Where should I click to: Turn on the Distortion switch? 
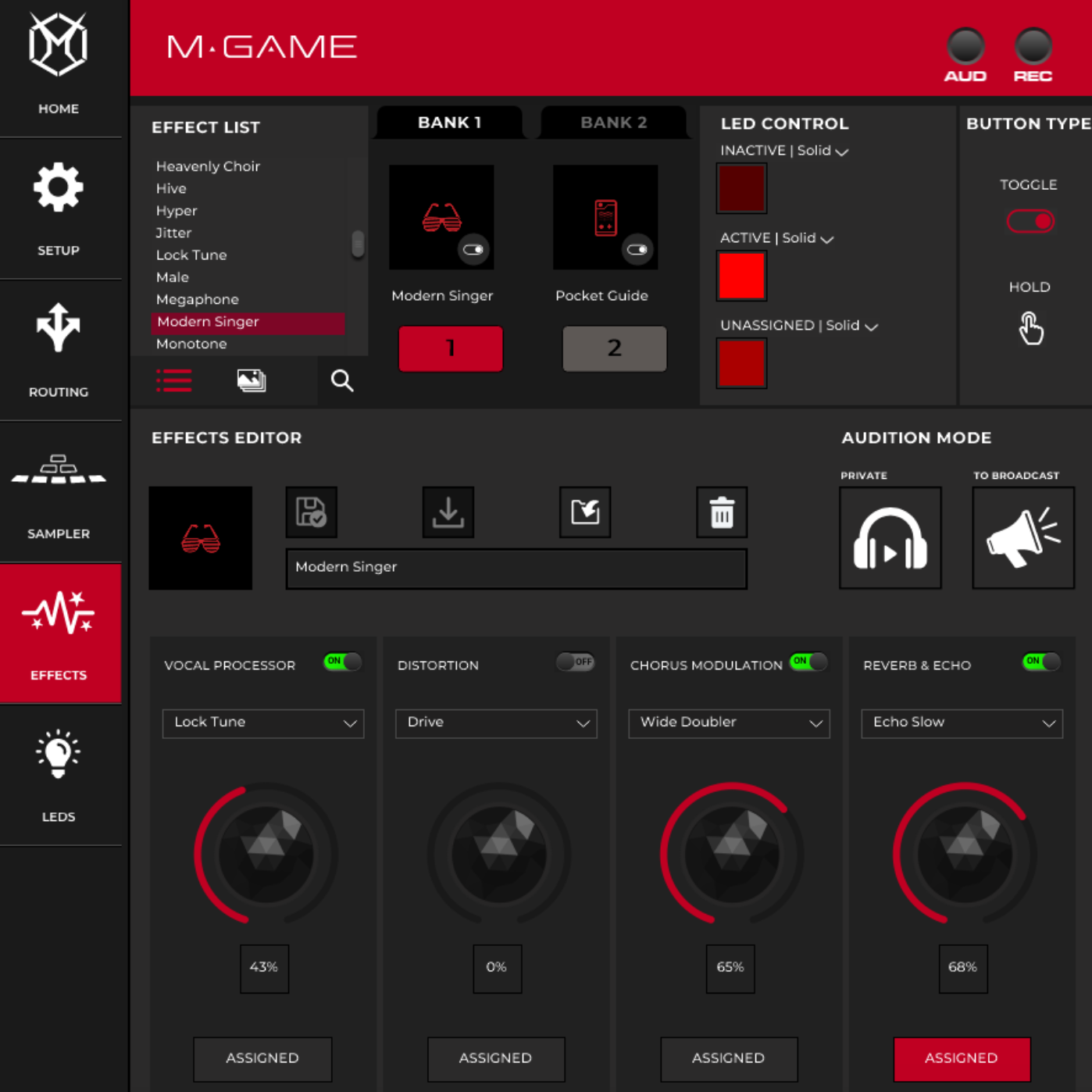576,662
